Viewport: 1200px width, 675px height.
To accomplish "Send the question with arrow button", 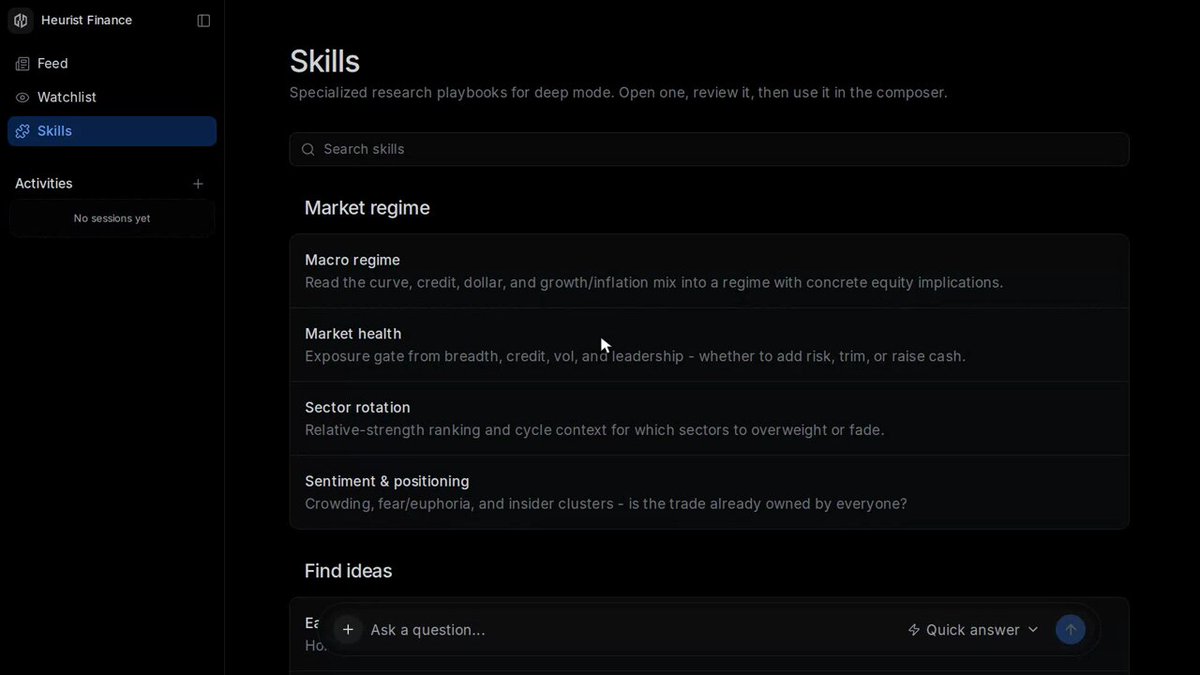I will click(x=1071, y=630).
